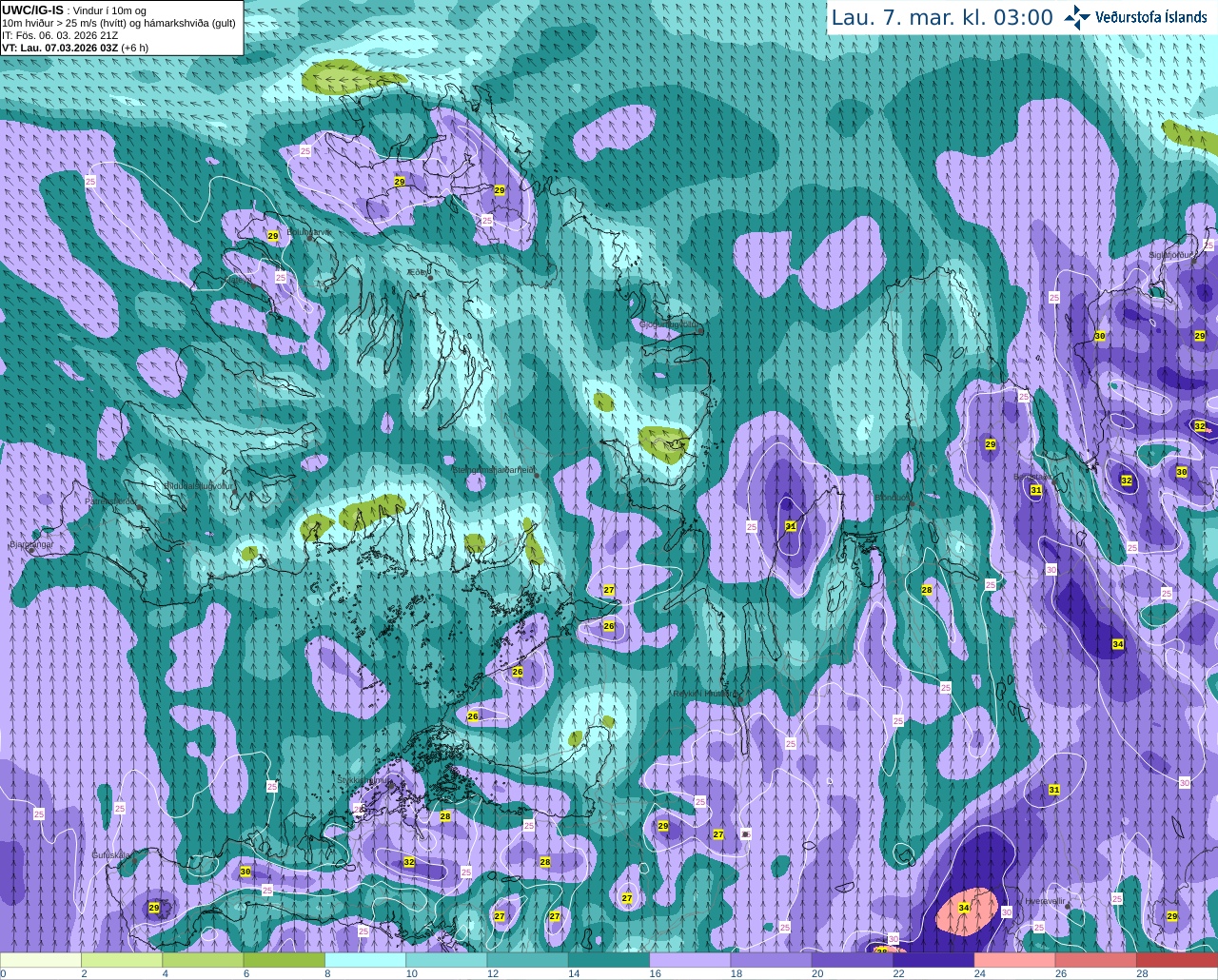The image size is (1218, 980).
Task: Pick the 16–18 m/s lavender scale swatch
Action: point(690,960)
